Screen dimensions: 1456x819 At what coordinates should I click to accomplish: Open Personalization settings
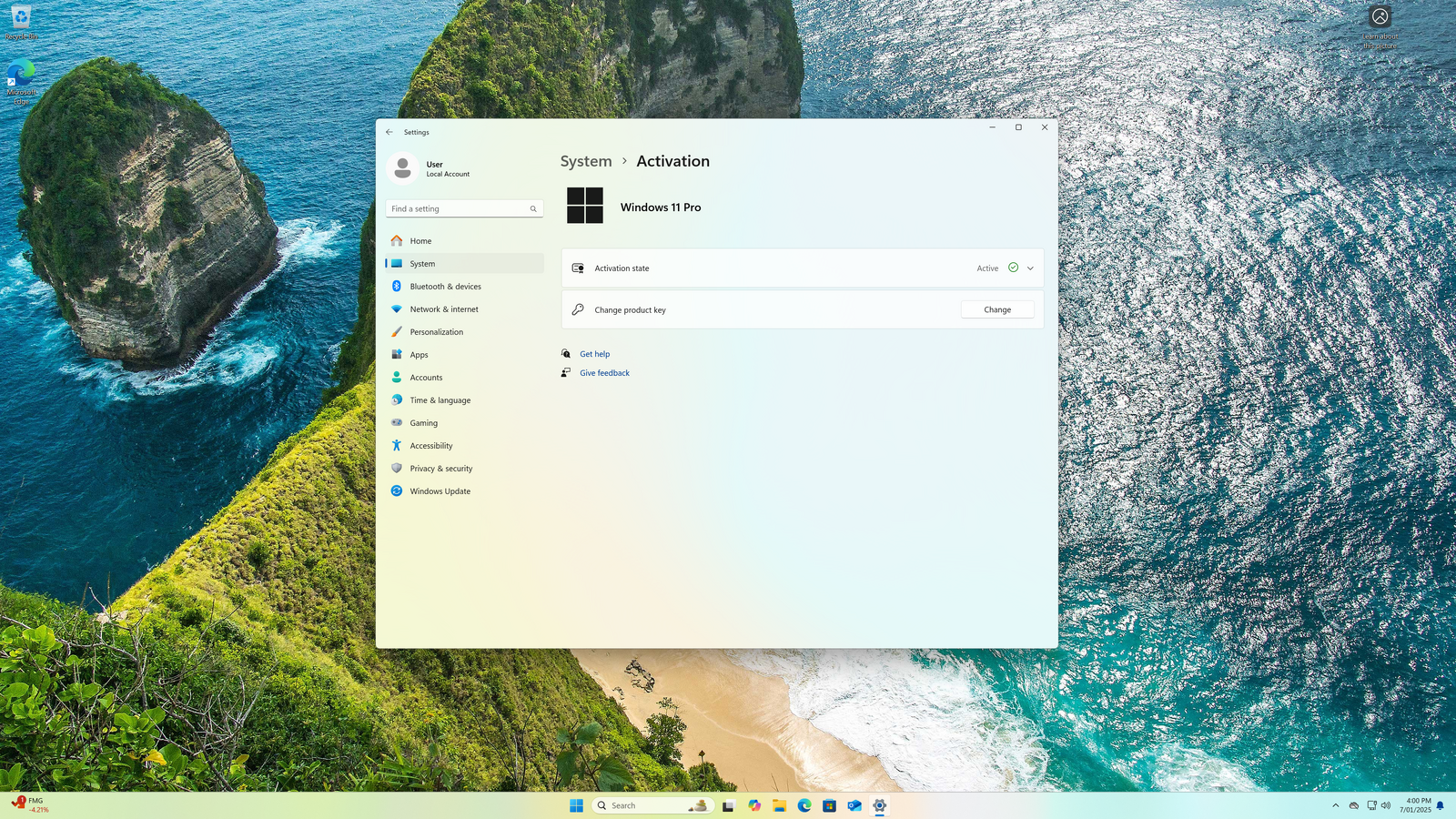[x=464, y=332]
